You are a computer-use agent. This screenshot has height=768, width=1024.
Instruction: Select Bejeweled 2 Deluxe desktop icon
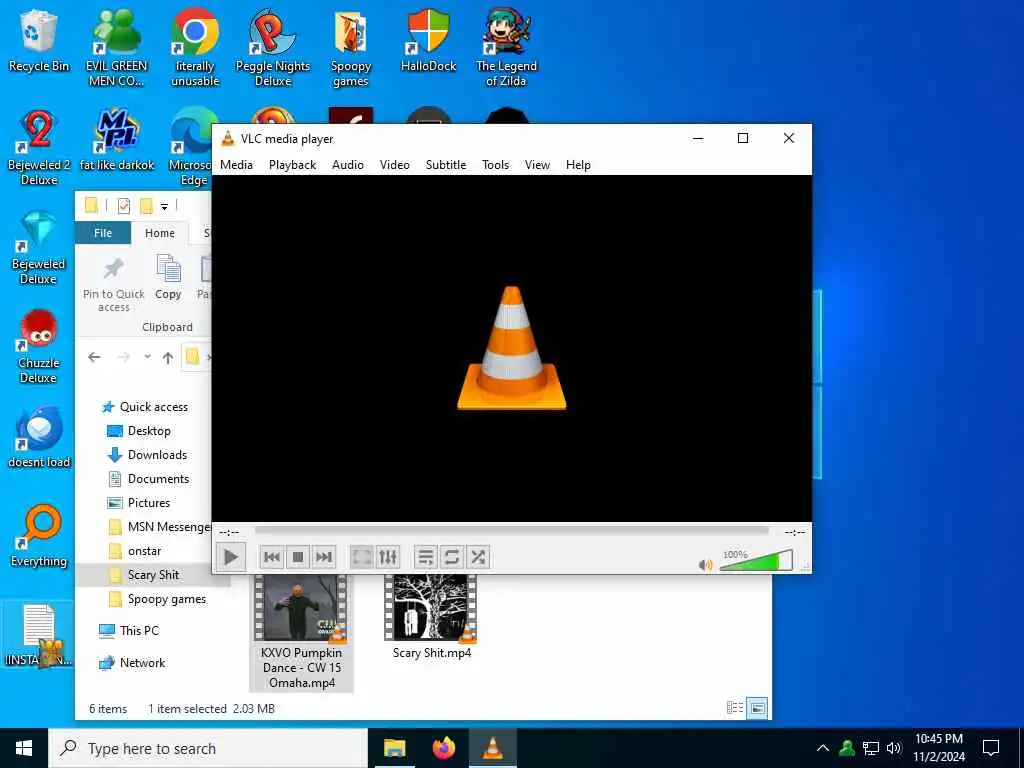click(39, 148)
